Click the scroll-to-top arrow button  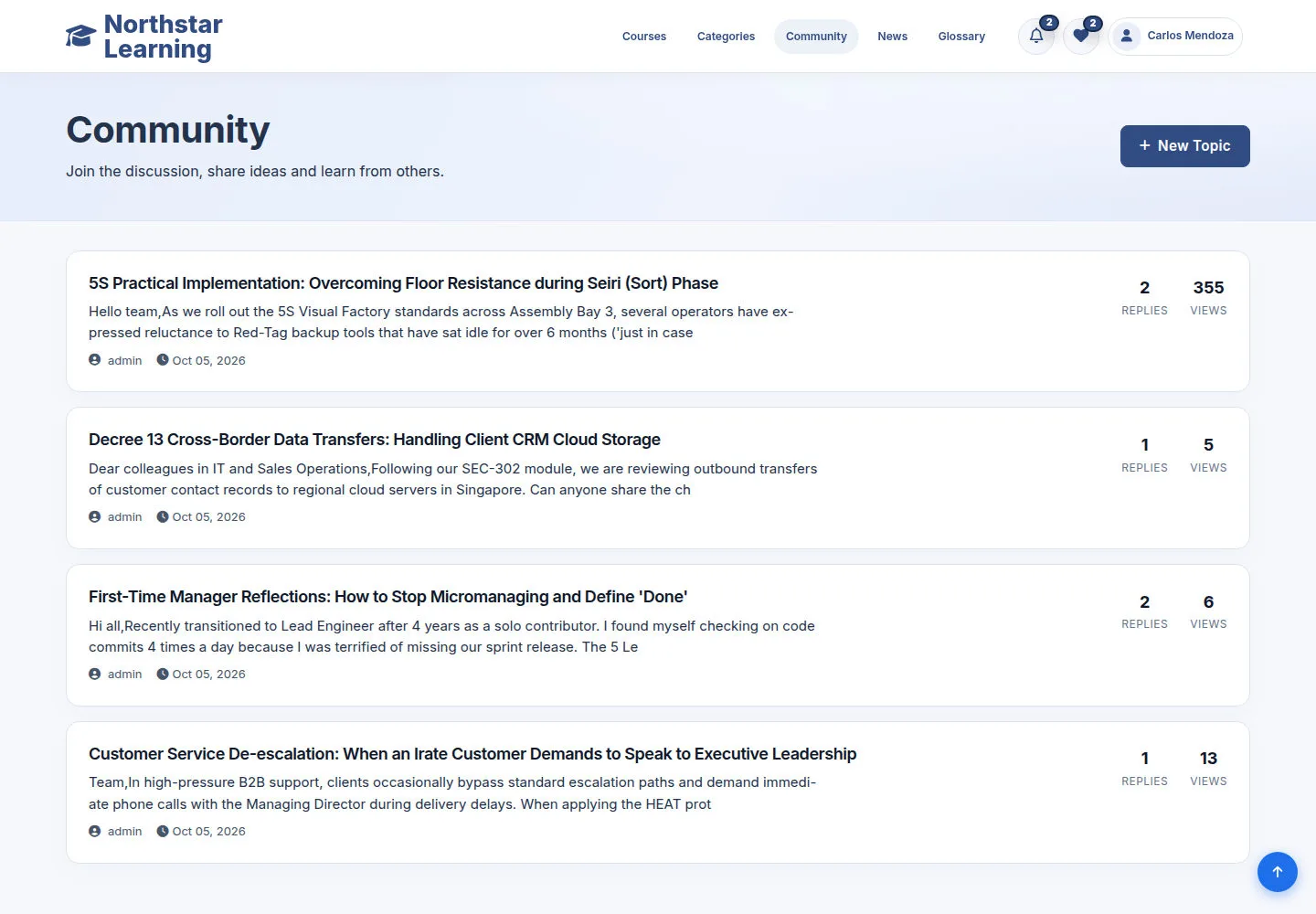click(1278, 872)
